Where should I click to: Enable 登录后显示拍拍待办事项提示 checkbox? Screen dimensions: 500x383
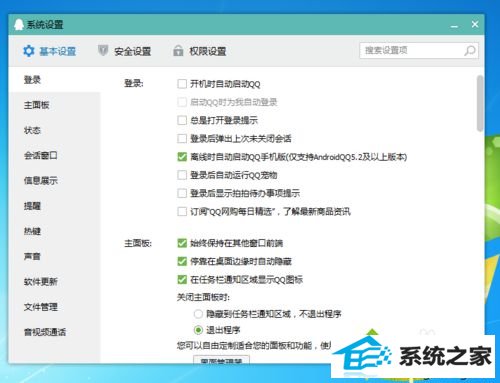coord(182,193)
